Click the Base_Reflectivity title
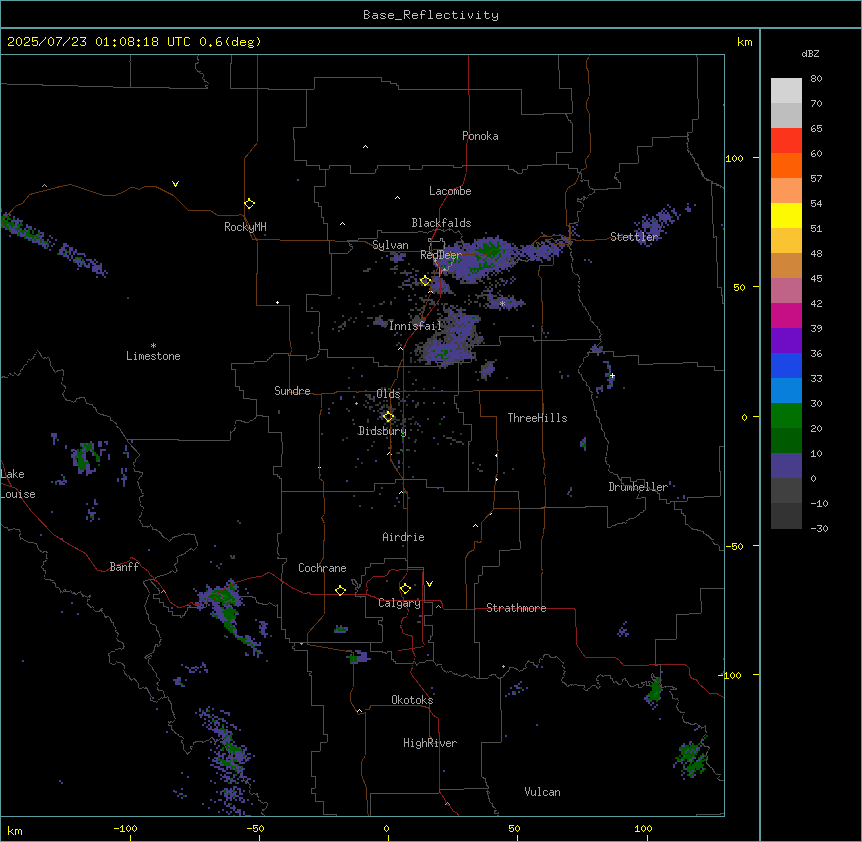Screen dimensions: 862x842 pos(431,15)
